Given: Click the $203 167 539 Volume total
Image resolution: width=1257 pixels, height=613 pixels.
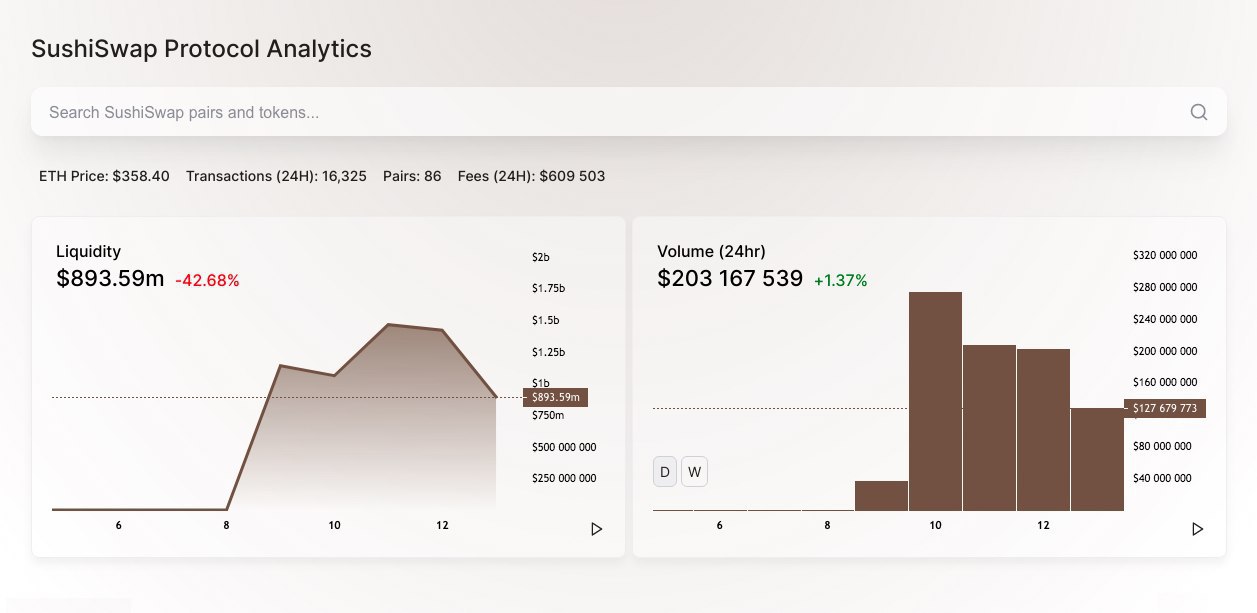Looking at the screenshot, I should coord(730,278).
